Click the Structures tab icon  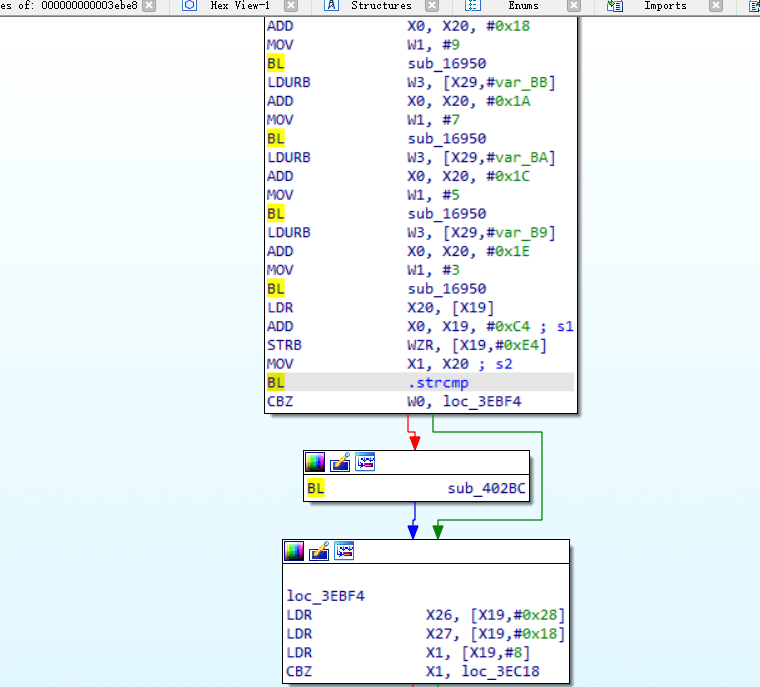coord(331,5)
